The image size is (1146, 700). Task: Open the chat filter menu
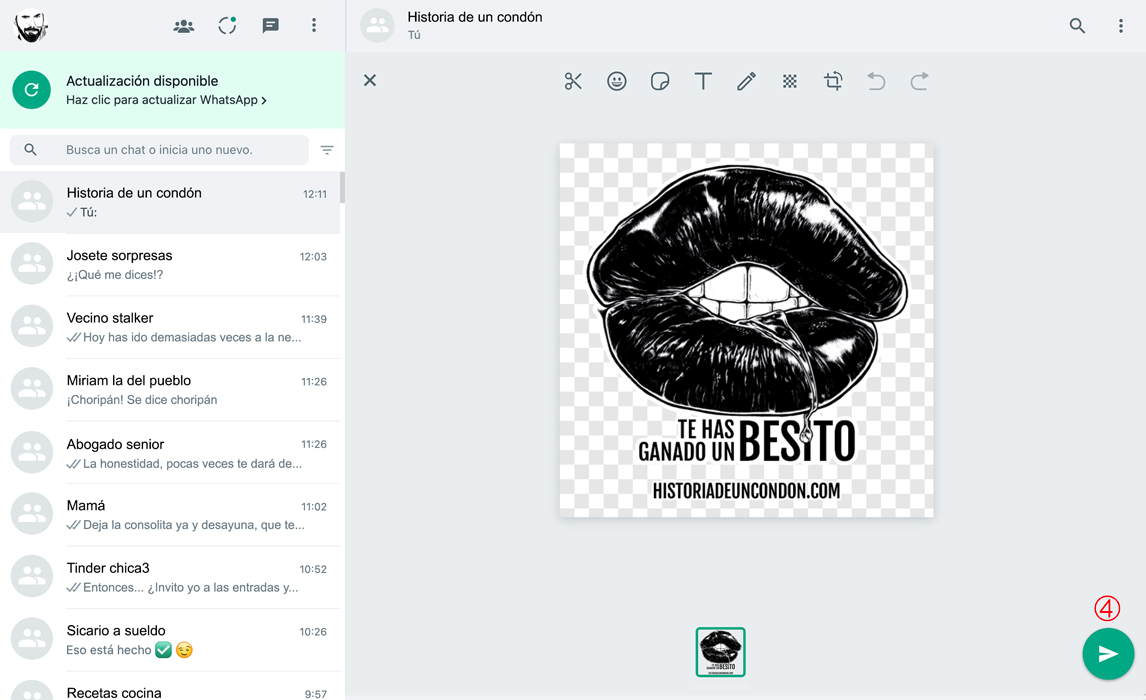pos(327,150)
